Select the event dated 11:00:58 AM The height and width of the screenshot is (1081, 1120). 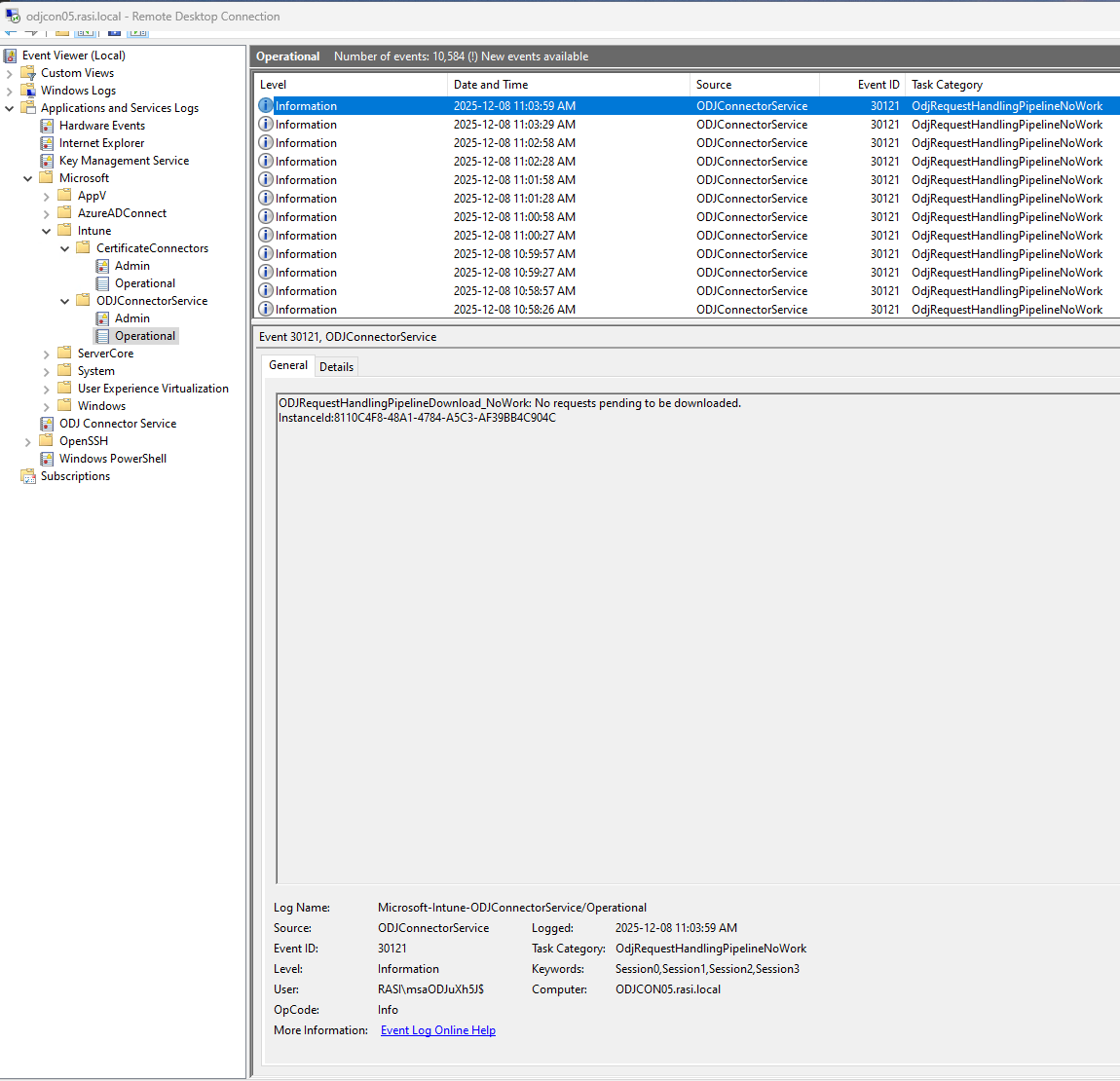coord(688,217)
